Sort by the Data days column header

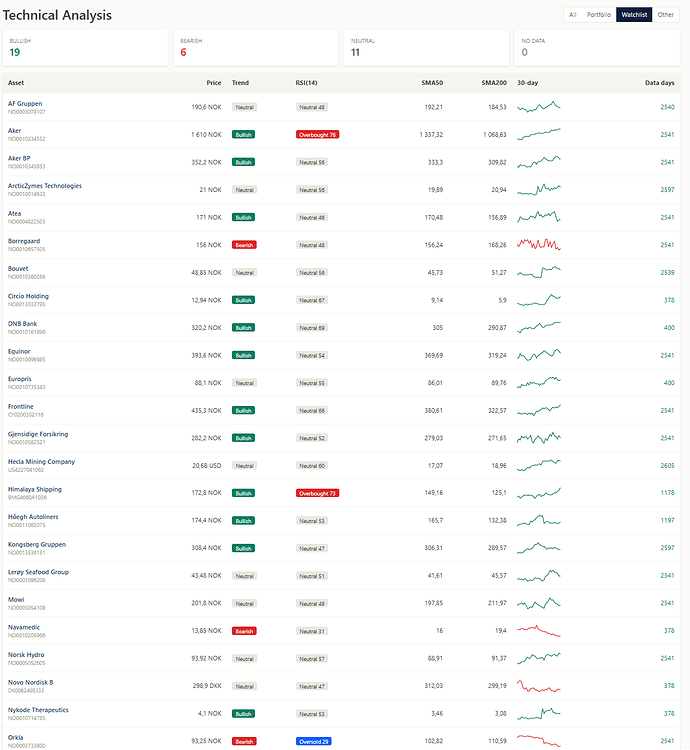click(x=659, y=83)
